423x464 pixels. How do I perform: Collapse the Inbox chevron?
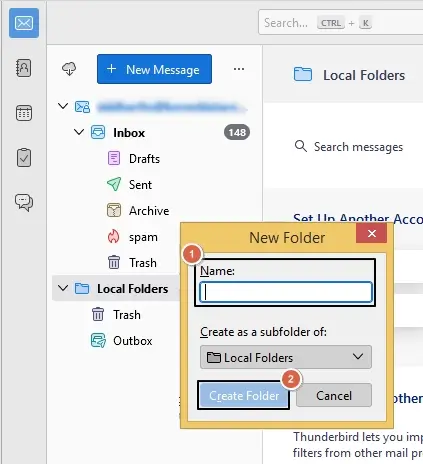pyautogui.click(x=79, y=132)
